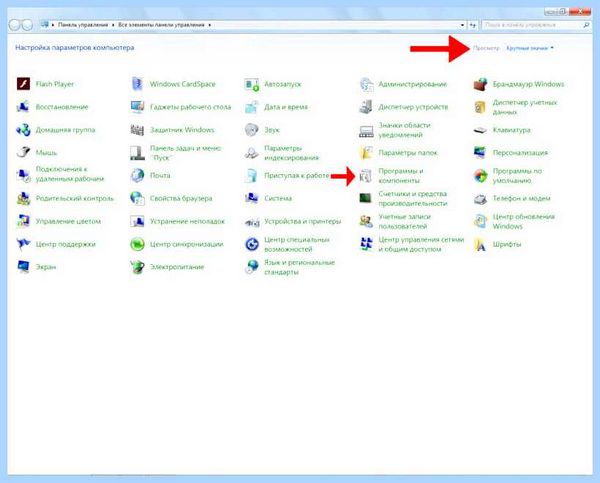600x483 pixels.
Task: Open the Электропитание icon
Action: point(137,267)
